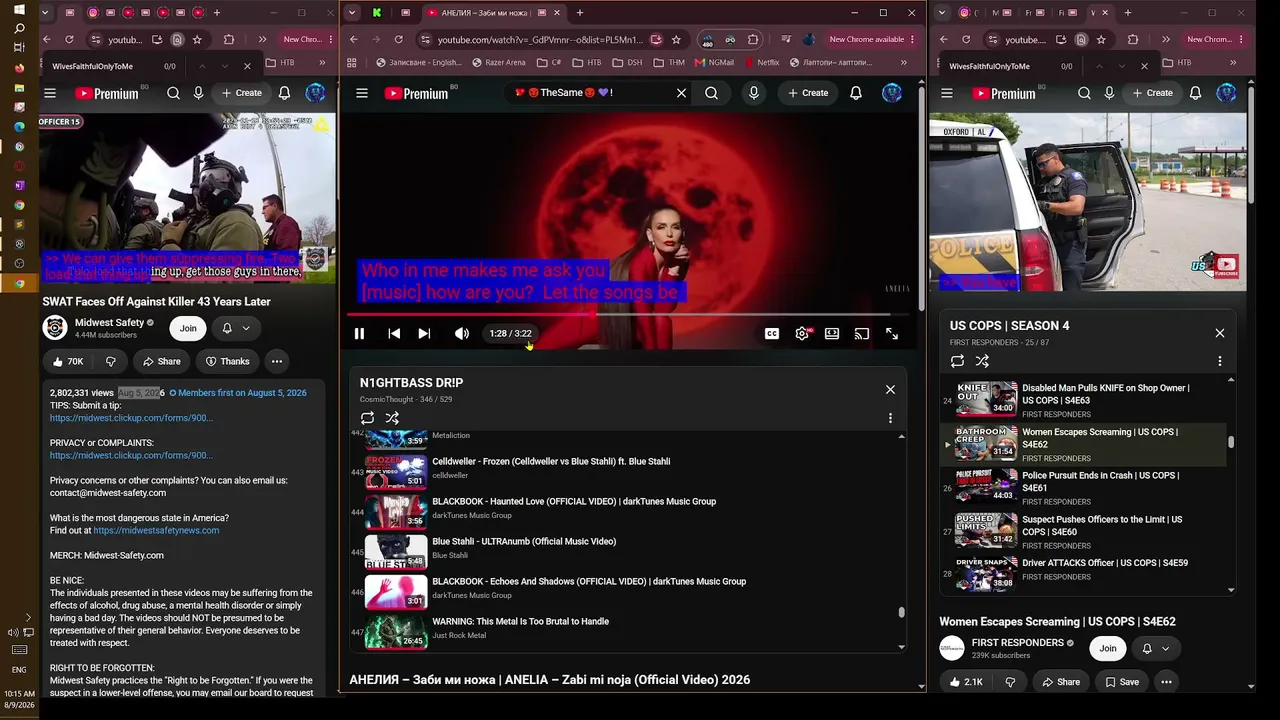The width and height of the screenshot is (1280, 720).
Task: Open Task View on the taskbar
Action: pos(19,48)
